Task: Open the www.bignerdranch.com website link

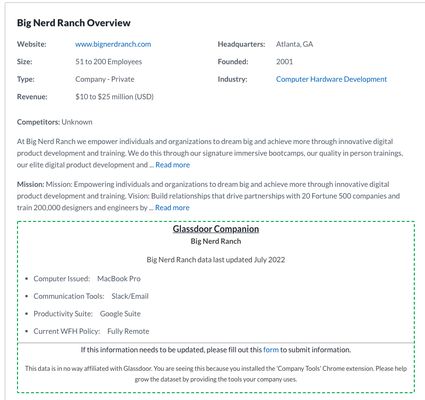Action: pos(113,44)
